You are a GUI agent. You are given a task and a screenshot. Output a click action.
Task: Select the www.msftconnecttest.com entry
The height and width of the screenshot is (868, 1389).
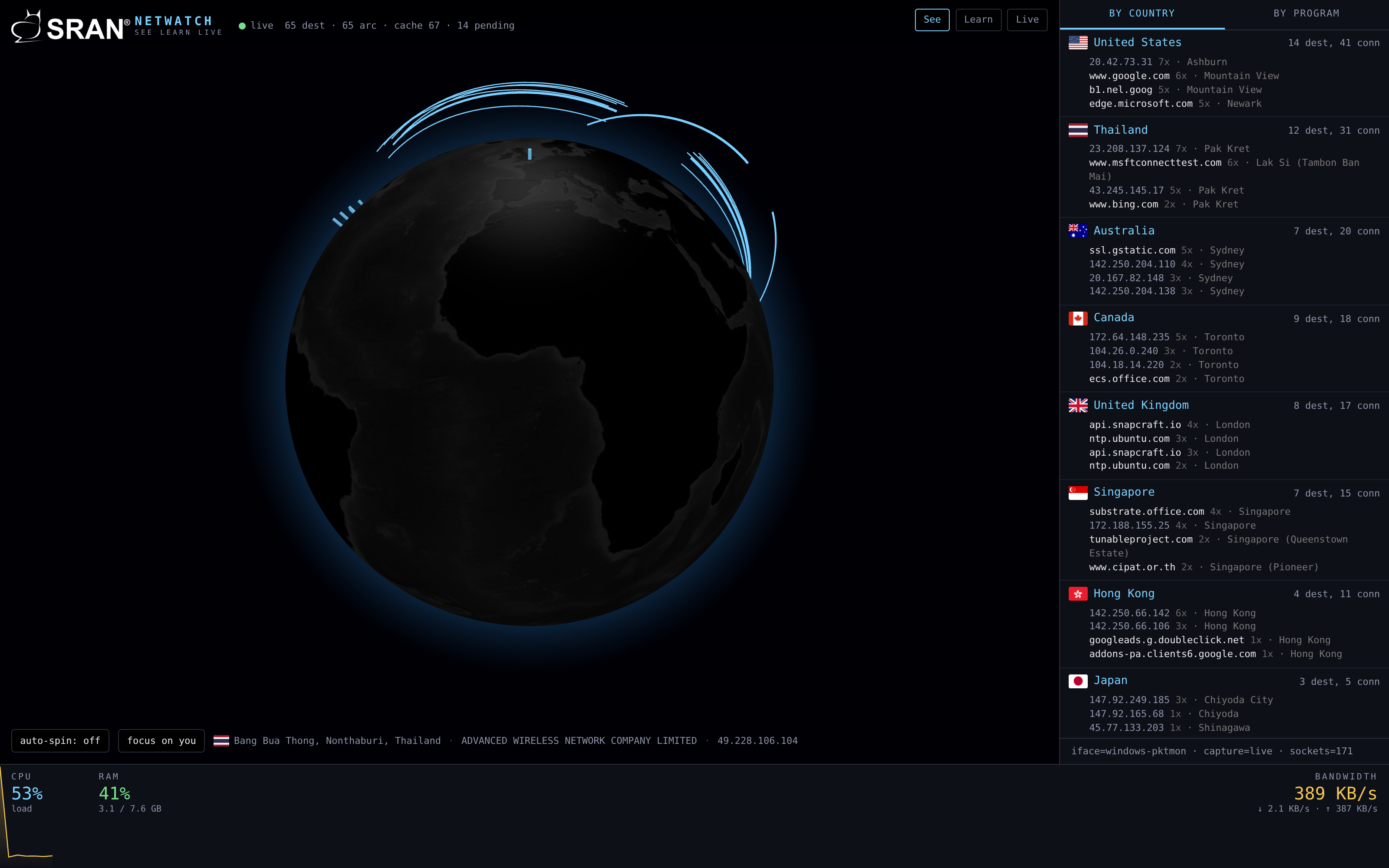coord(1224,169)
